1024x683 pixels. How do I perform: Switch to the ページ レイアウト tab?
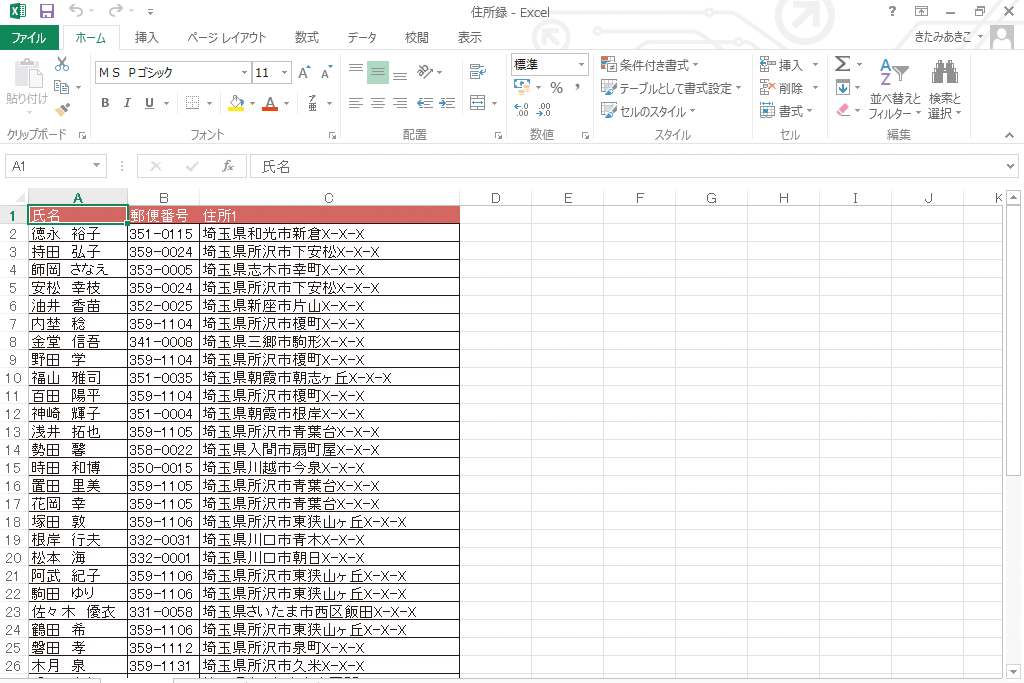tap(227, 38)
